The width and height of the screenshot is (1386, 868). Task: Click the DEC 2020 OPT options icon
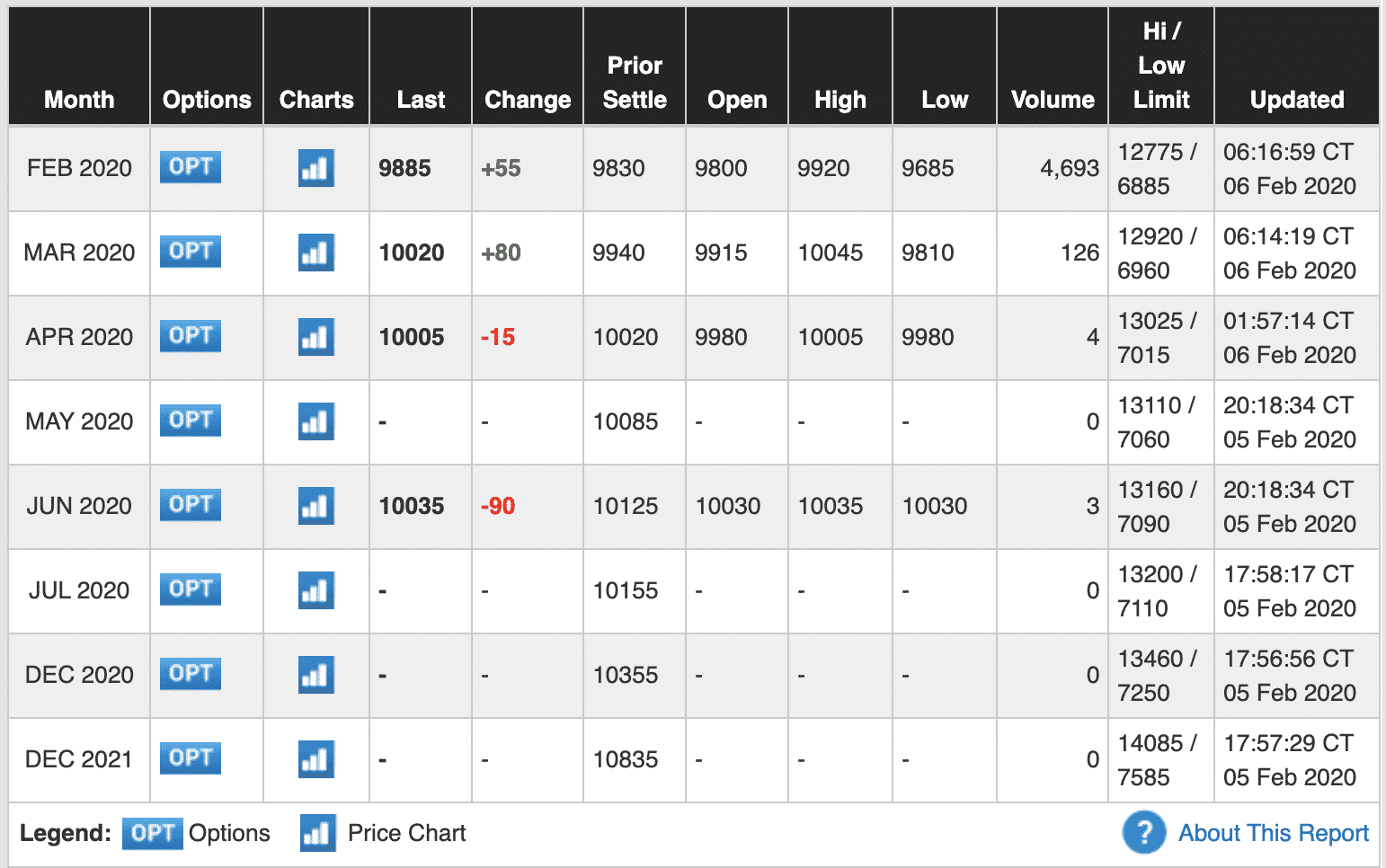(x=191, y=674)
